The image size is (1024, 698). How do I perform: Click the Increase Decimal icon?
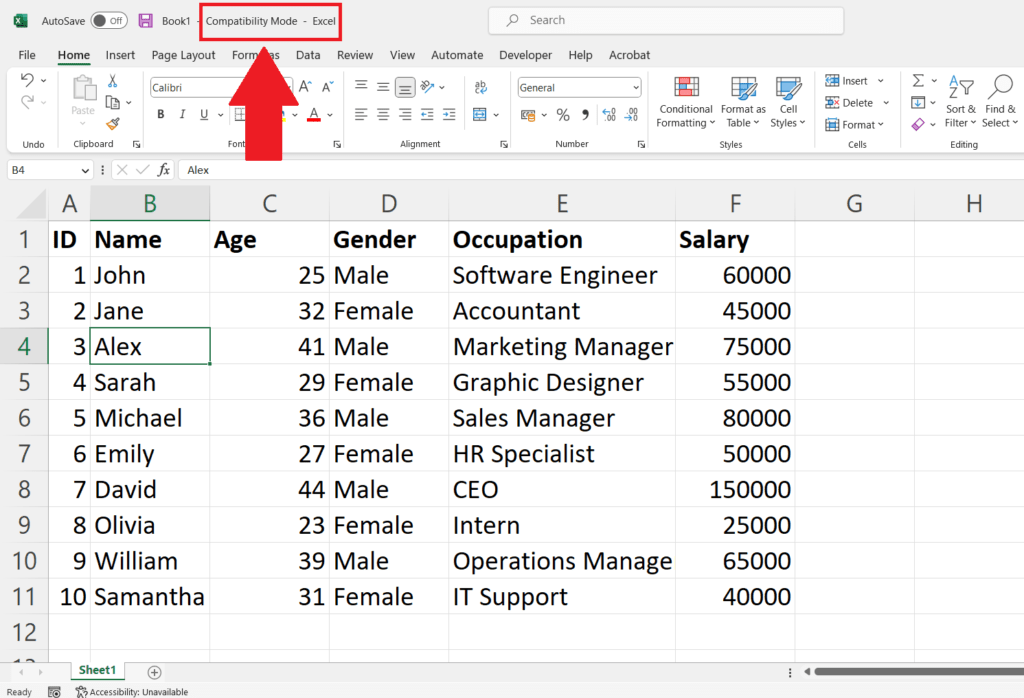click(608, 115)
